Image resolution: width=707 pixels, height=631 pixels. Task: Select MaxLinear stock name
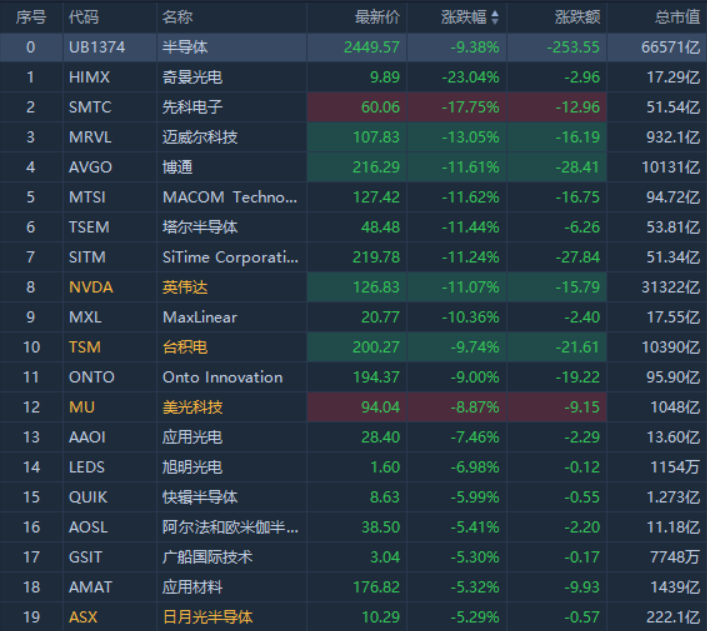pyautogui.click(x=200, y=317)
